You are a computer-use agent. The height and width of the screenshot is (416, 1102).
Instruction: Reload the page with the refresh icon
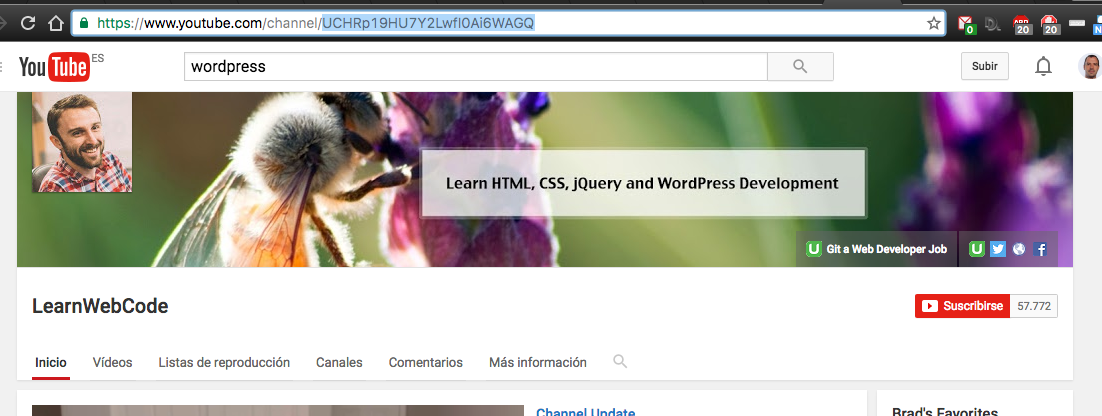[x=28, y=22]
